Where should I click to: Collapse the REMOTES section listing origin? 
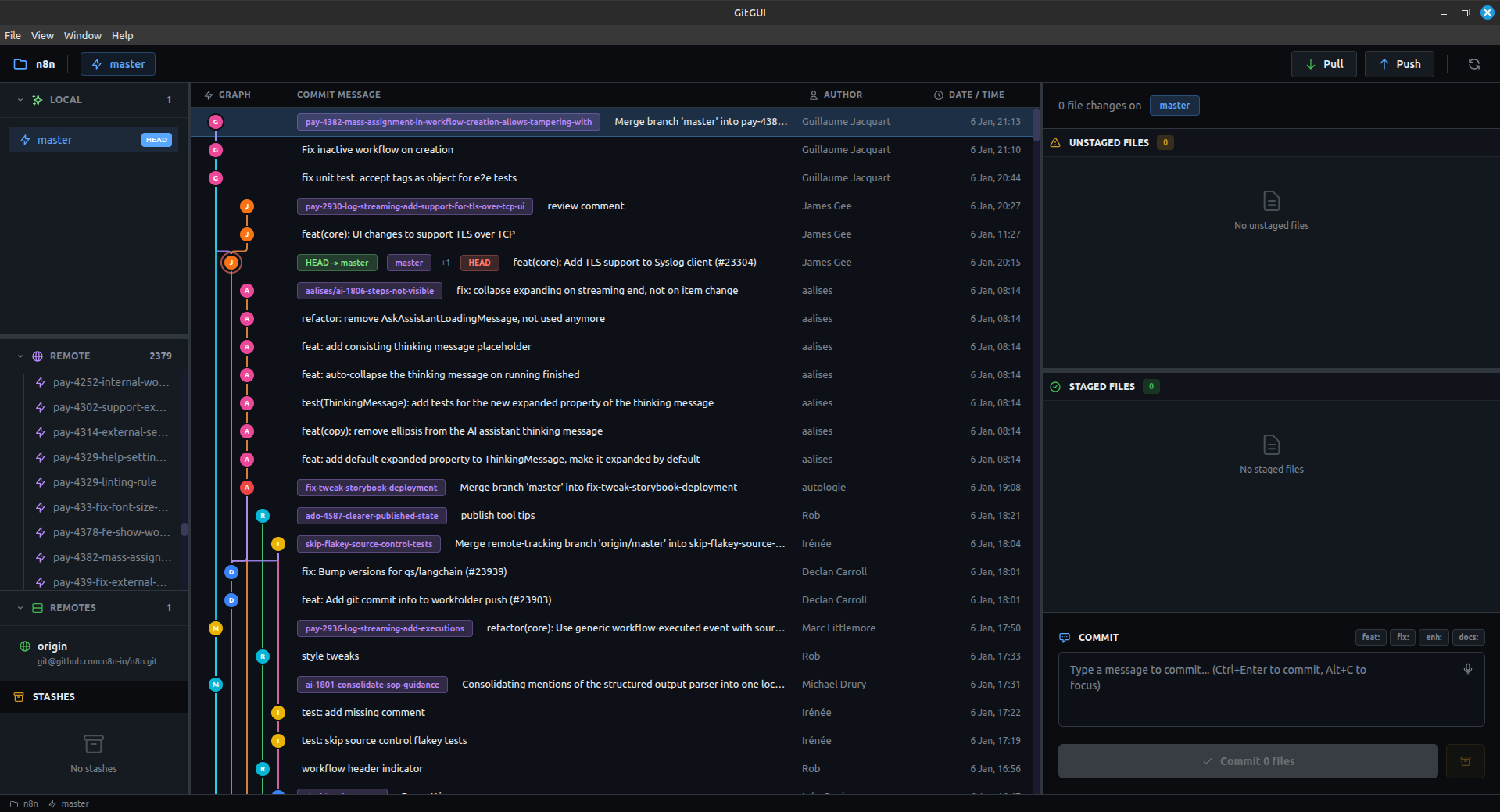(19, 607)
